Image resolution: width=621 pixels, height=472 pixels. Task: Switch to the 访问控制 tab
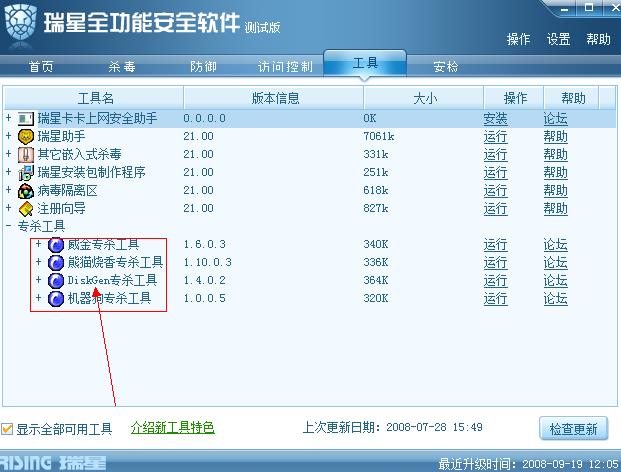285,66
